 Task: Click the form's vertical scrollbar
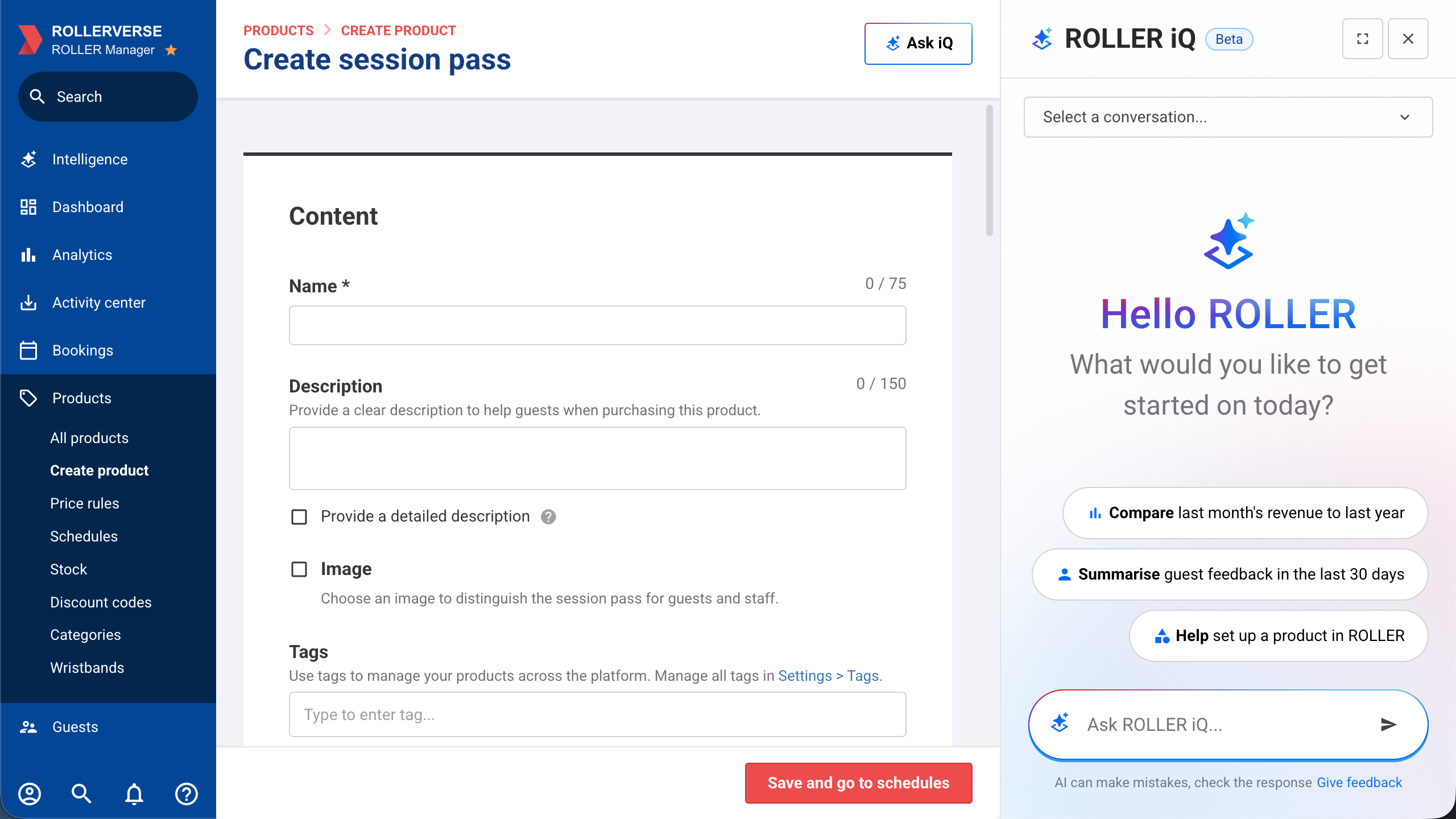(990, 171)
